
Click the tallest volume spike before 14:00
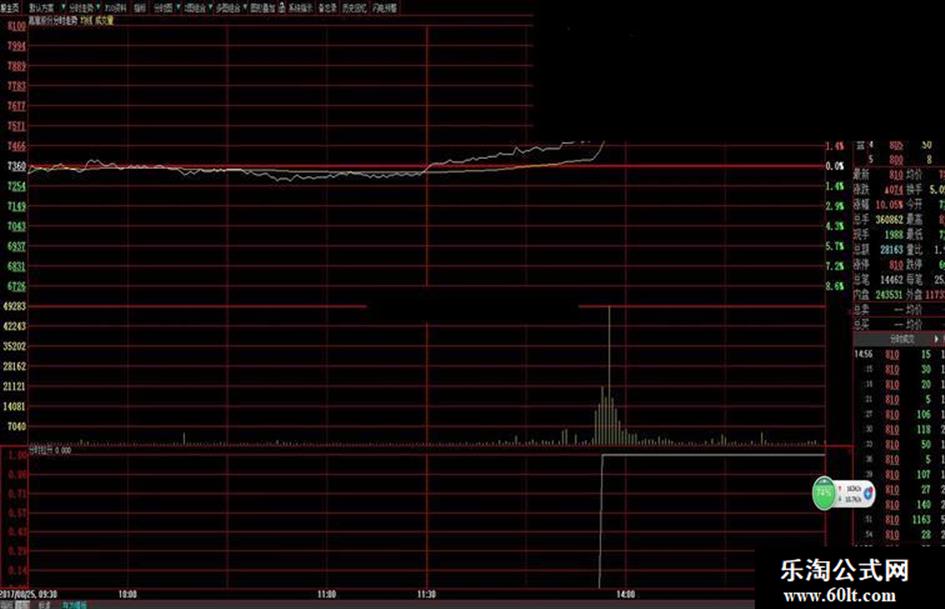[x=609, y=376]
